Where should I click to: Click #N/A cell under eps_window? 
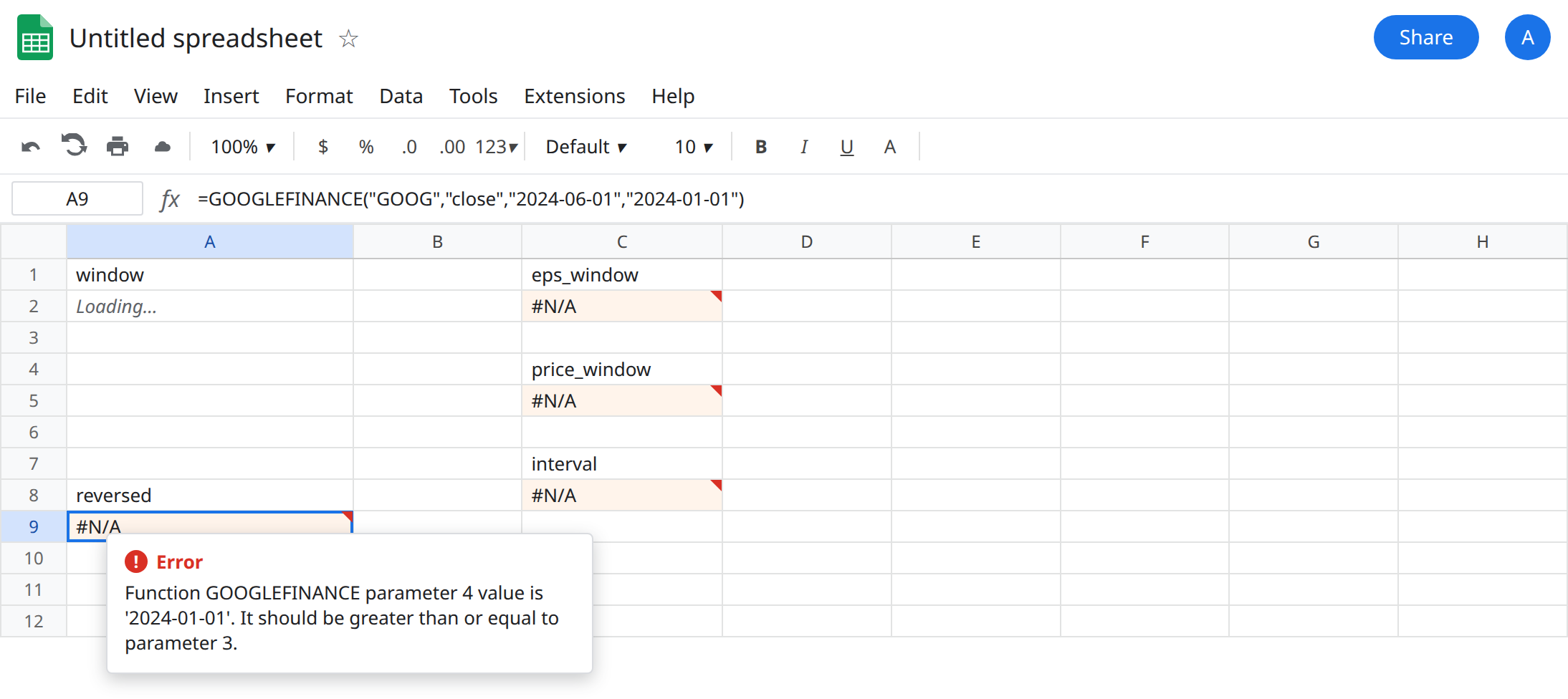[622, 307]
